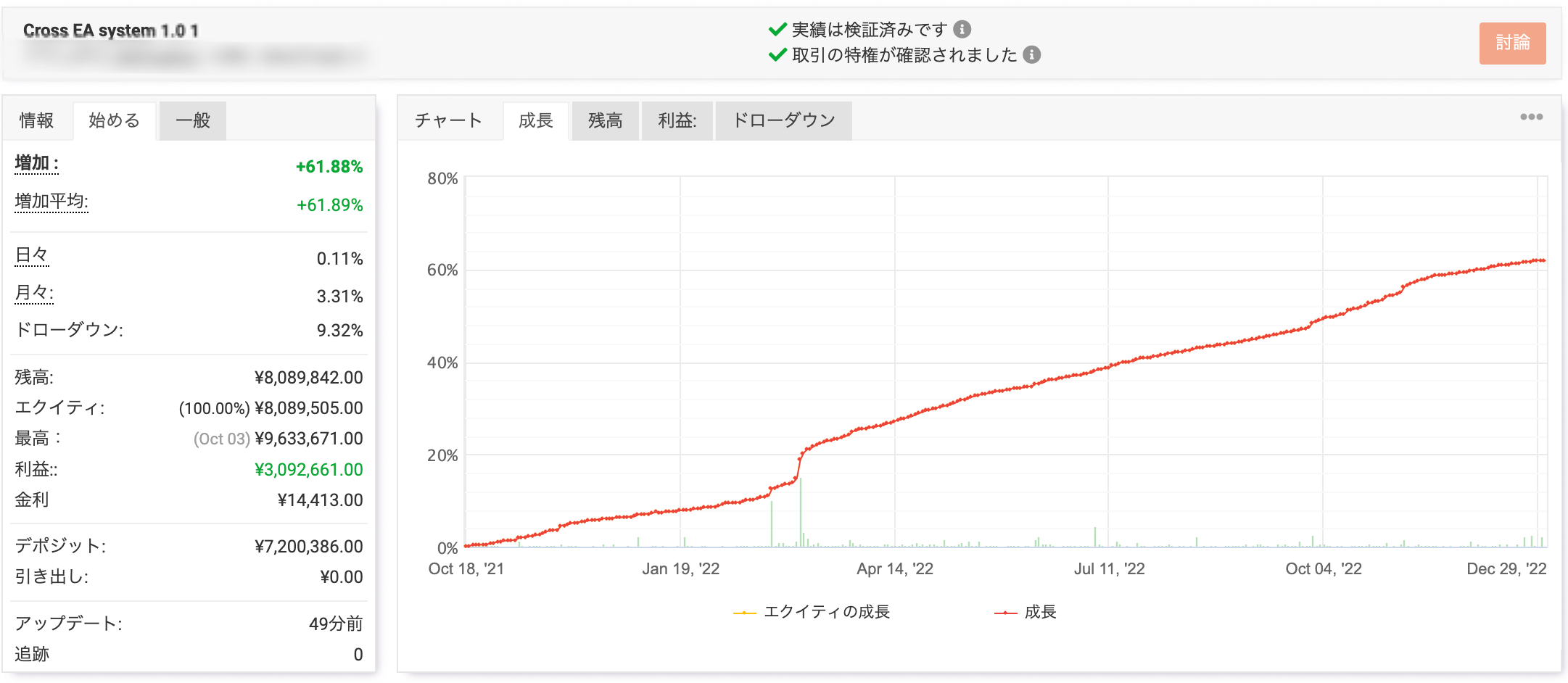
Task: Click the green checkmark for 取引の特権が確認されました
Action: point(777,54)
